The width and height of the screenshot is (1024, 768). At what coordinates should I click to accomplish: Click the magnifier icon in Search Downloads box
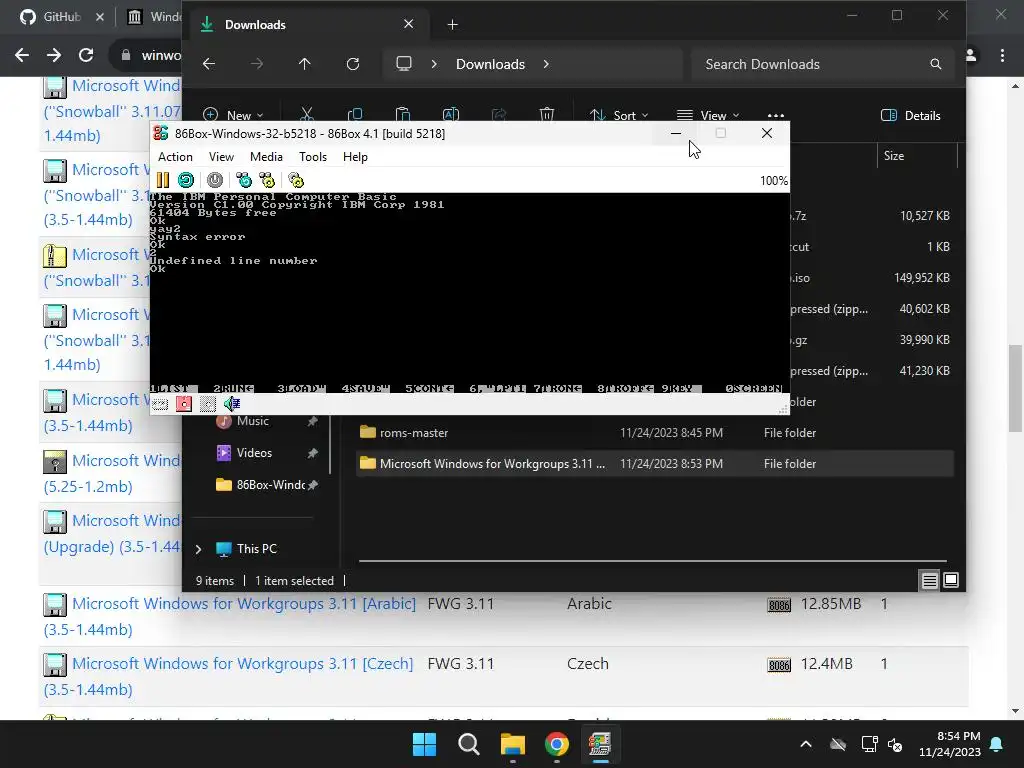tap(936, 64)
